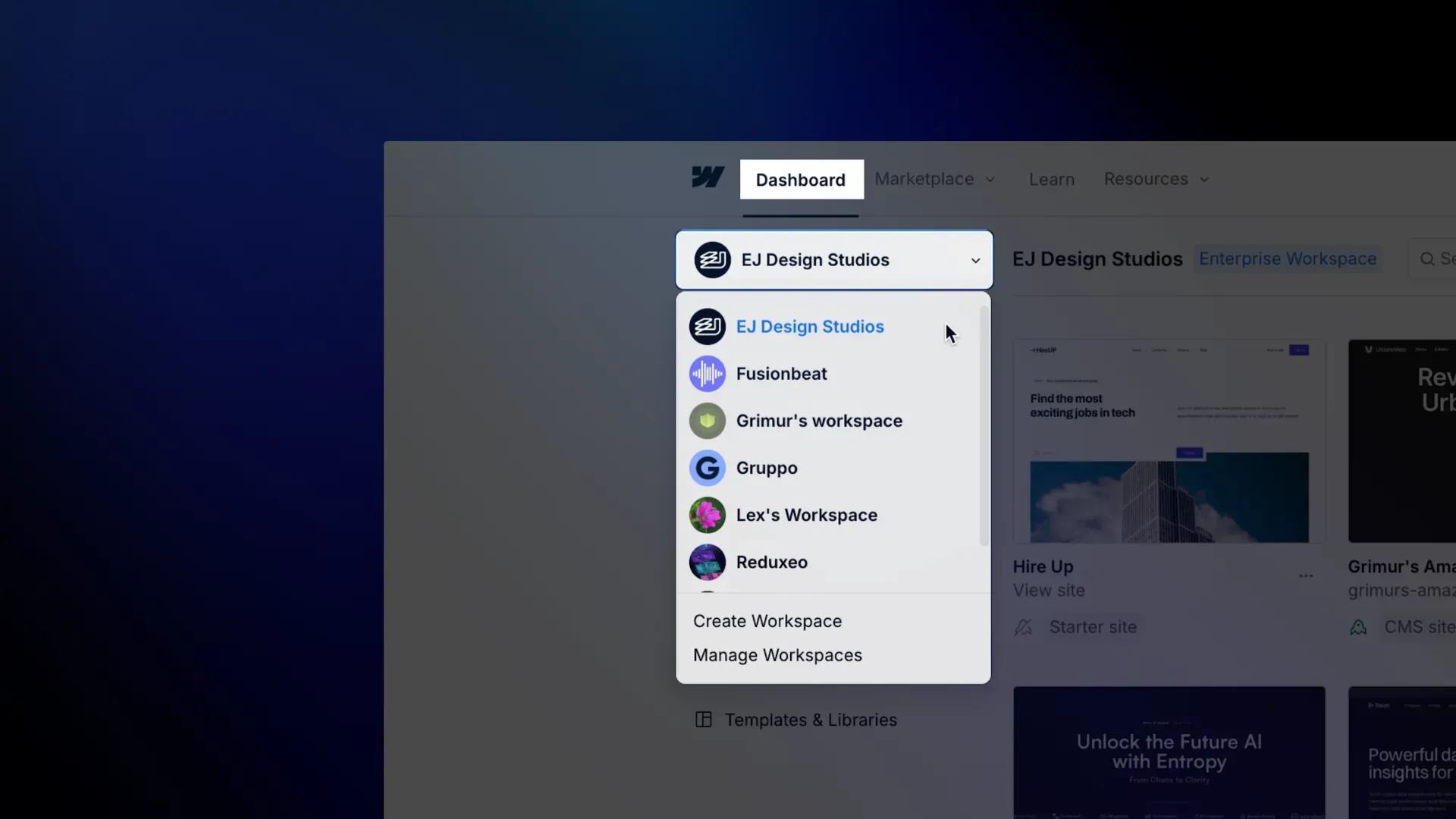The image size is (1456, 819).
Task: Open View site link under Hire Up
Action: coord(1048,590)
